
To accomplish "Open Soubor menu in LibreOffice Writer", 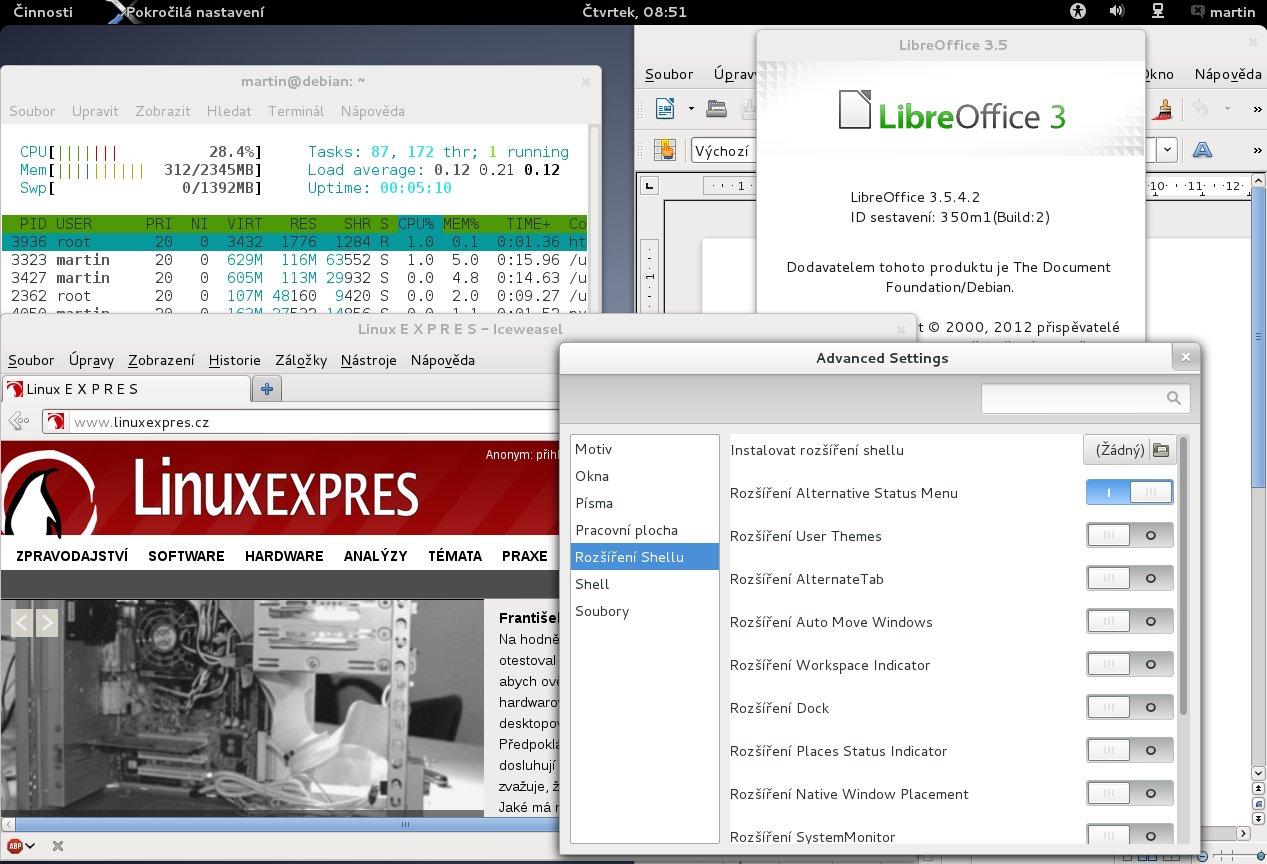I will pos(669,74).
